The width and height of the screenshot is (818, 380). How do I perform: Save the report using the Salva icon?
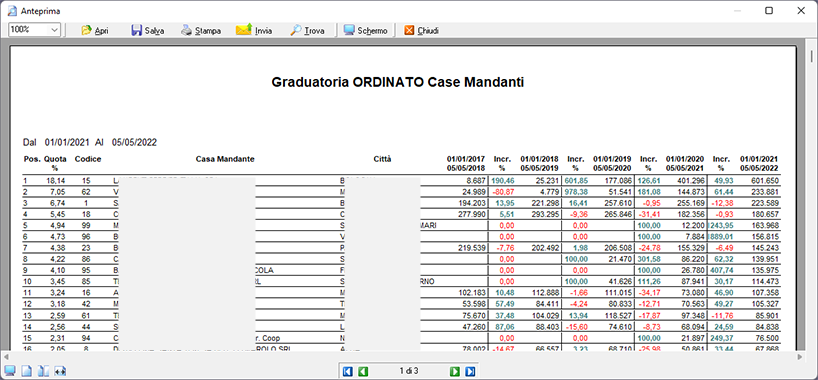pos(148,30)
